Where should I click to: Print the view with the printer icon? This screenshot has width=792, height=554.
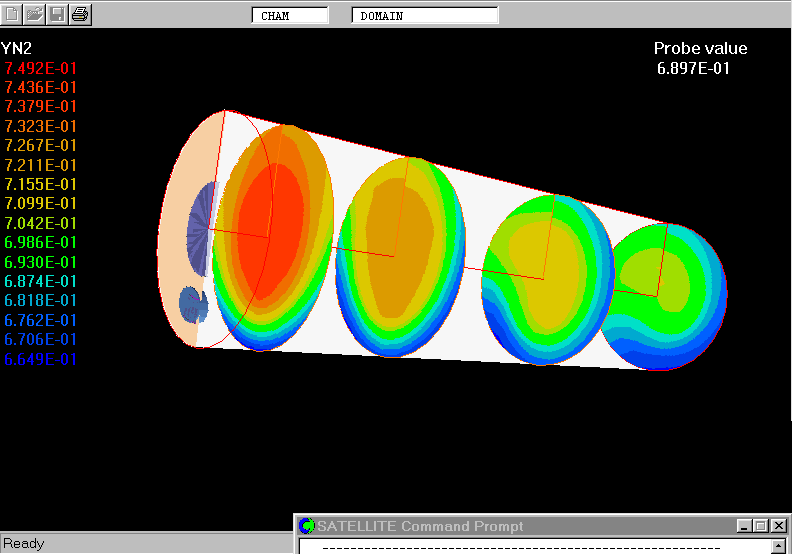coord(81,14)
